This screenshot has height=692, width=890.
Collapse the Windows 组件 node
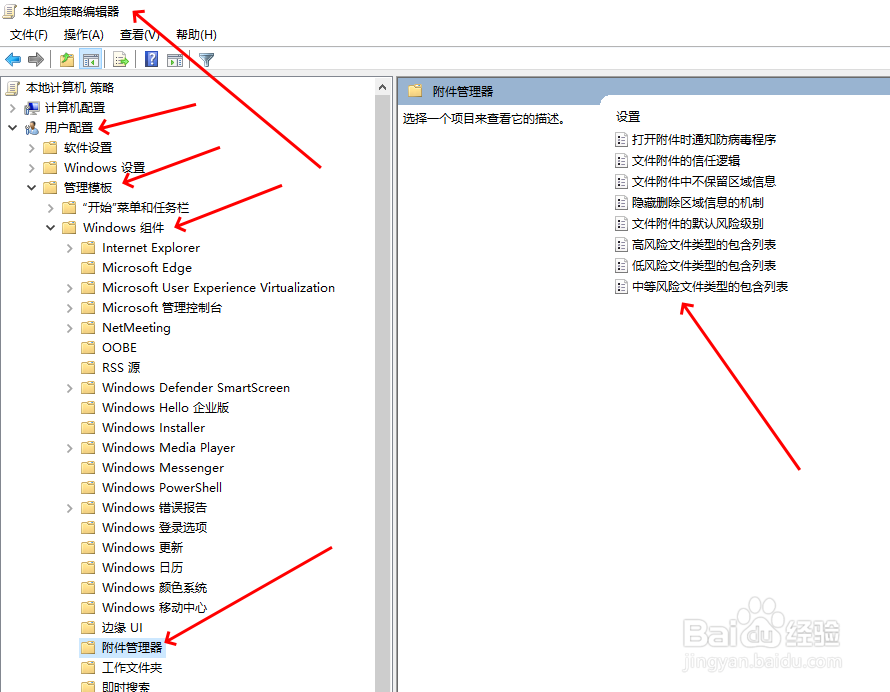(50, 227)
